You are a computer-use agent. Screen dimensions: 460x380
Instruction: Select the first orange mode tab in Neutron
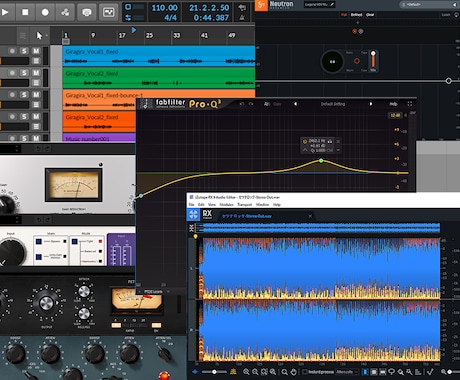344,15
